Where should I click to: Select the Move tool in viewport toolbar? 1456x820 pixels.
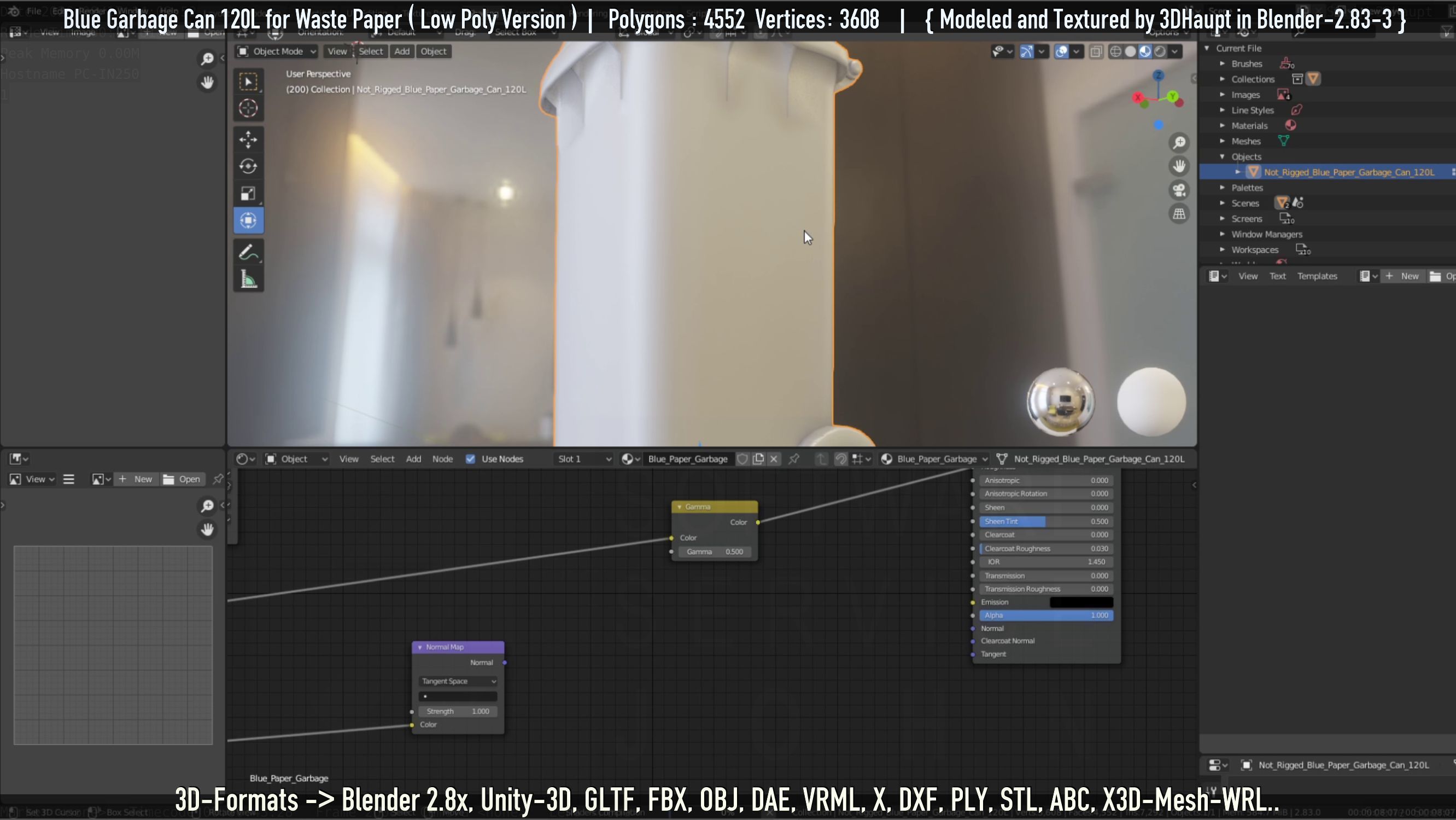(x=248, y=139)
